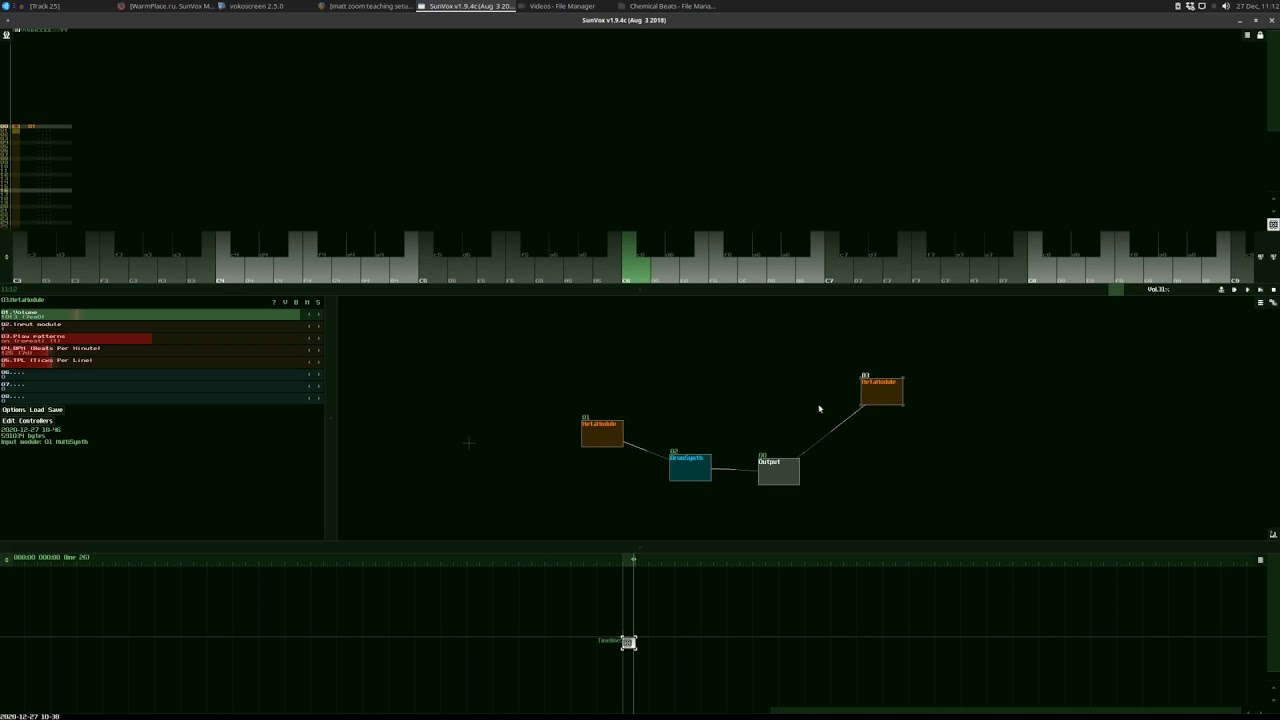Click the timeline horizontal scrollbar

(x=1005, y=711)
